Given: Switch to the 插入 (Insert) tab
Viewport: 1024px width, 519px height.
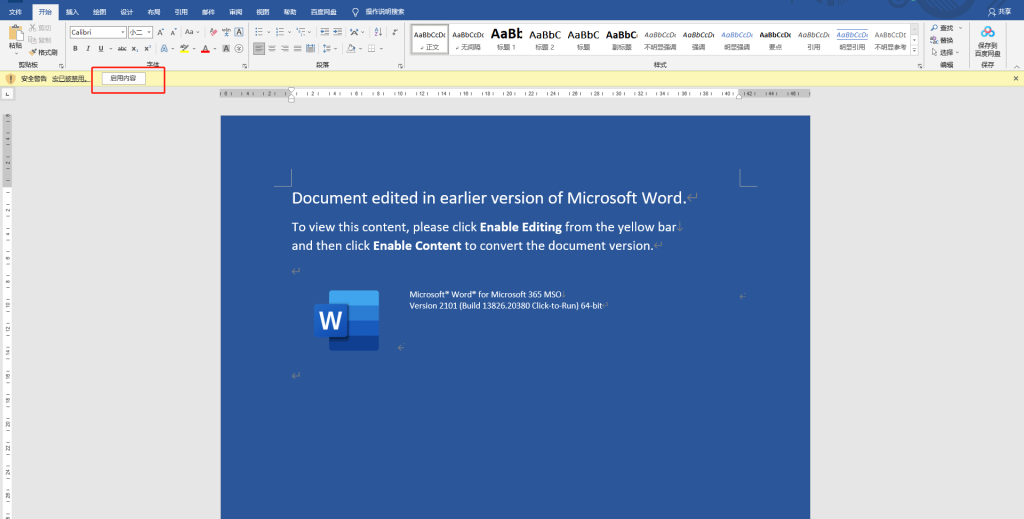Looking at the screenshot, I should pos(72,11).
